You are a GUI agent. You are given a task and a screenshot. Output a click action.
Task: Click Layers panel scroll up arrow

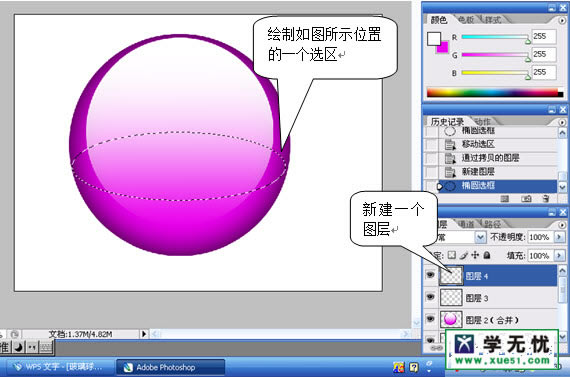(562, 270)
